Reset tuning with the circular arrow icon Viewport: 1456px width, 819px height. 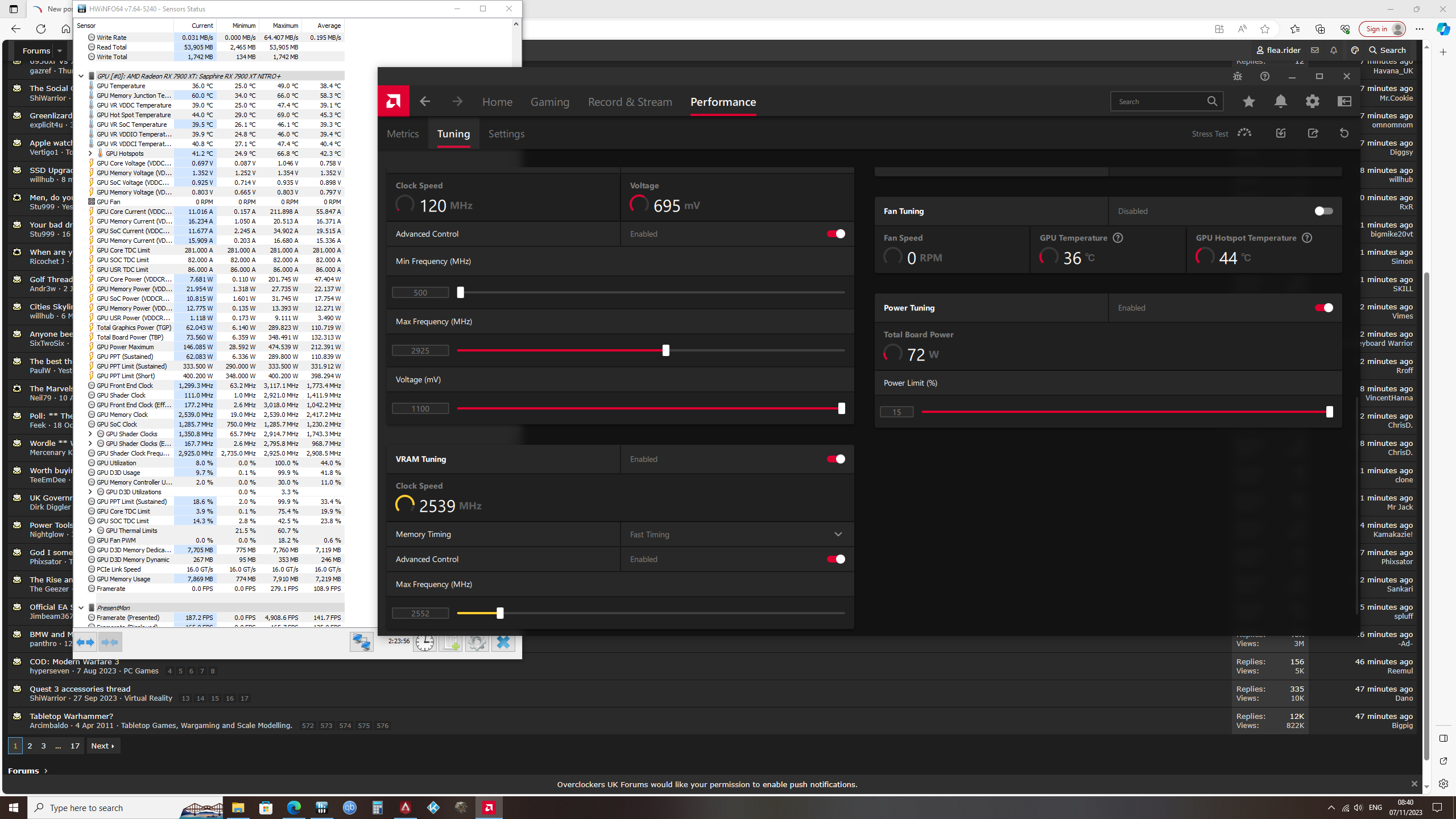pyautogui.click(x=1344, y=133)
